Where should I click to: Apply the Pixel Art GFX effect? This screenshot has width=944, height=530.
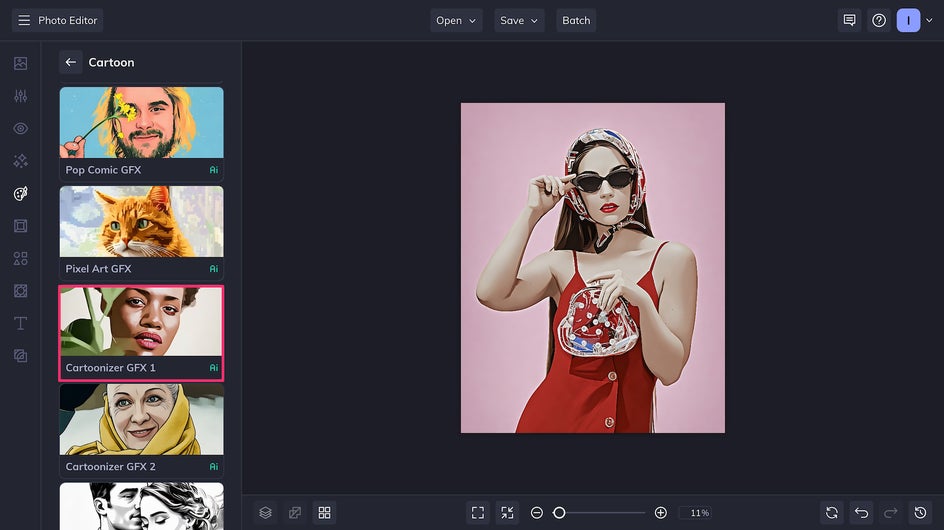point(141,232)
